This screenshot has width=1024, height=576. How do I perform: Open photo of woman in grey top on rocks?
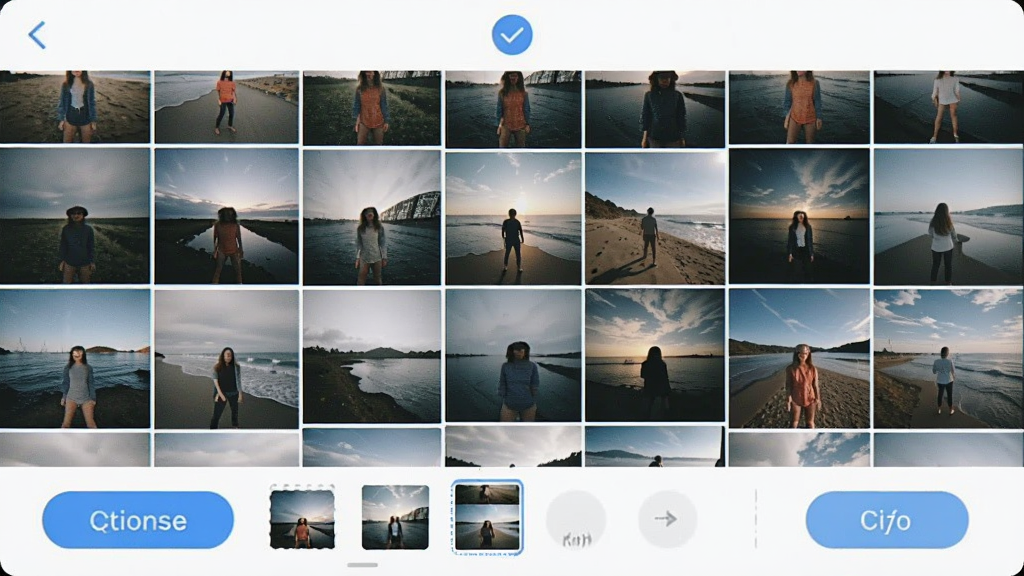click(75, 359)
